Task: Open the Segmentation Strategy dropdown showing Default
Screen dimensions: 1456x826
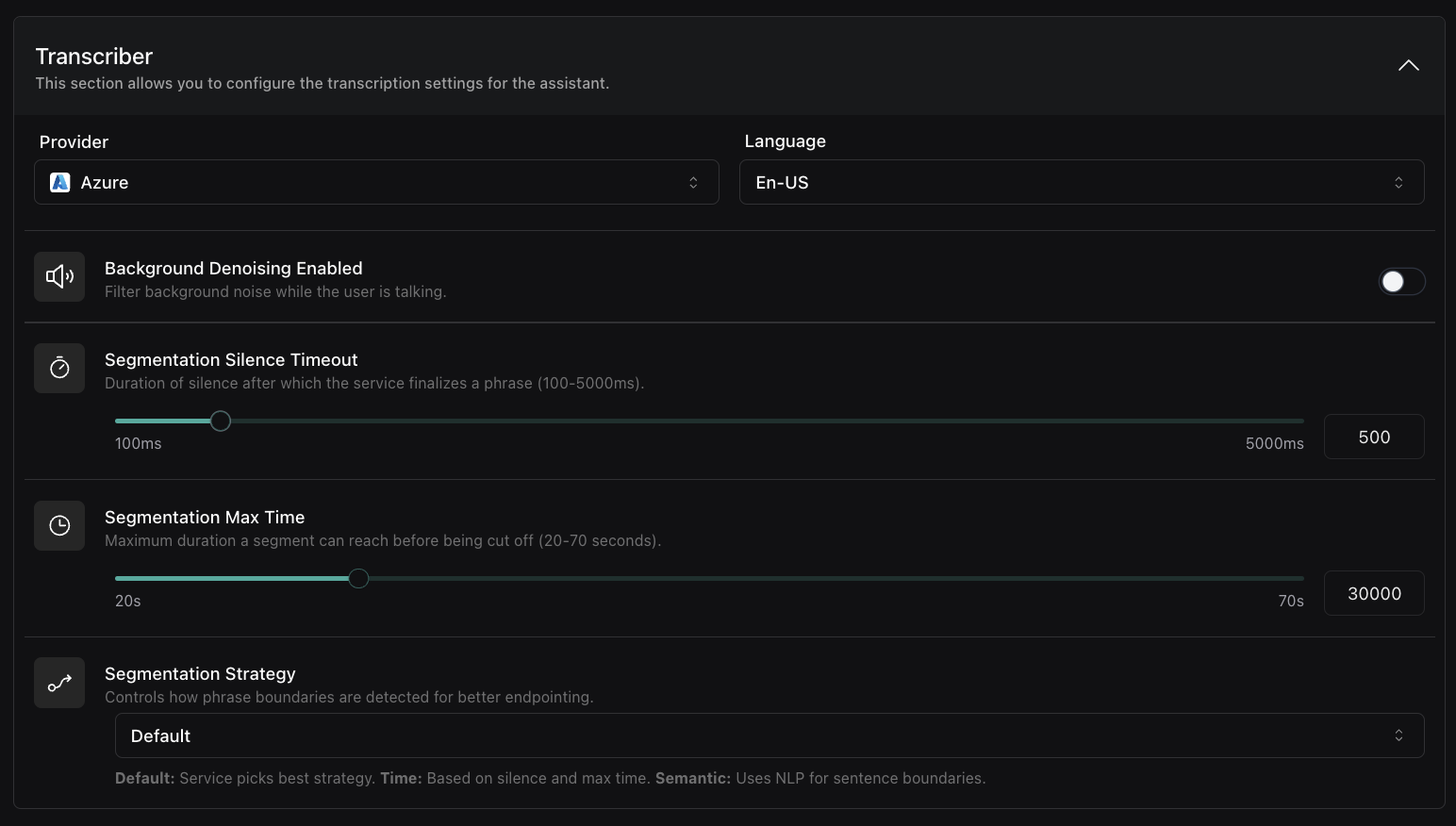Action: (769, 735)
